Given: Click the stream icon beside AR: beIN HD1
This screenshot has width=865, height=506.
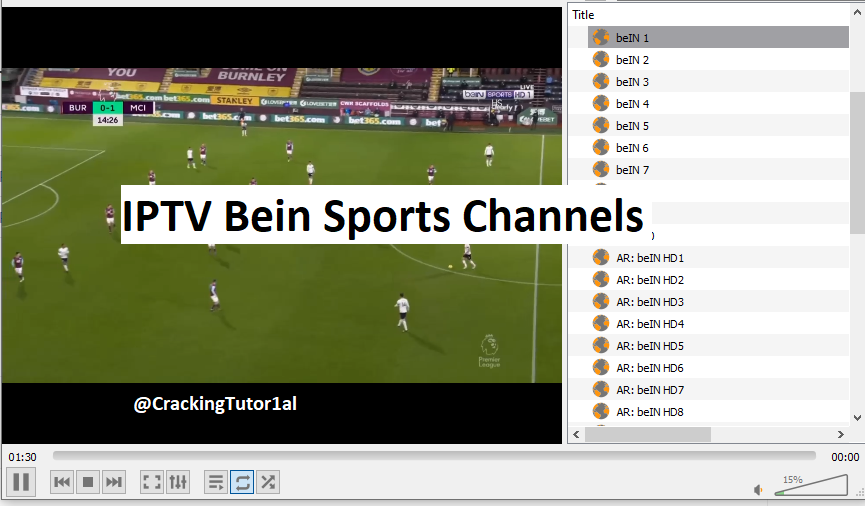Looking at the screenshot, I should 601,258.
